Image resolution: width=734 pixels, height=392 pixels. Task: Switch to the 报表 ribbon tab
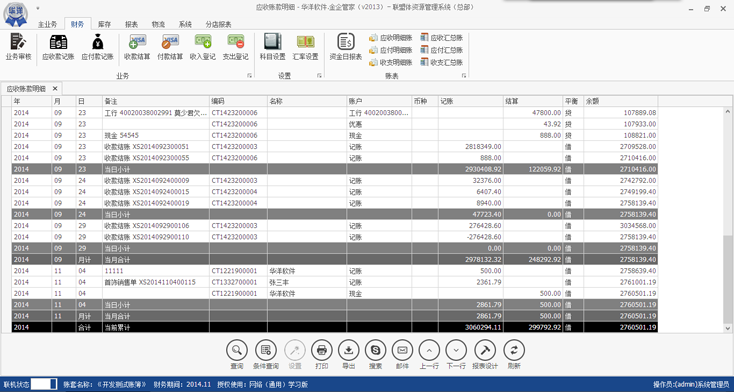pyautogui.click(x=132, y=24)
